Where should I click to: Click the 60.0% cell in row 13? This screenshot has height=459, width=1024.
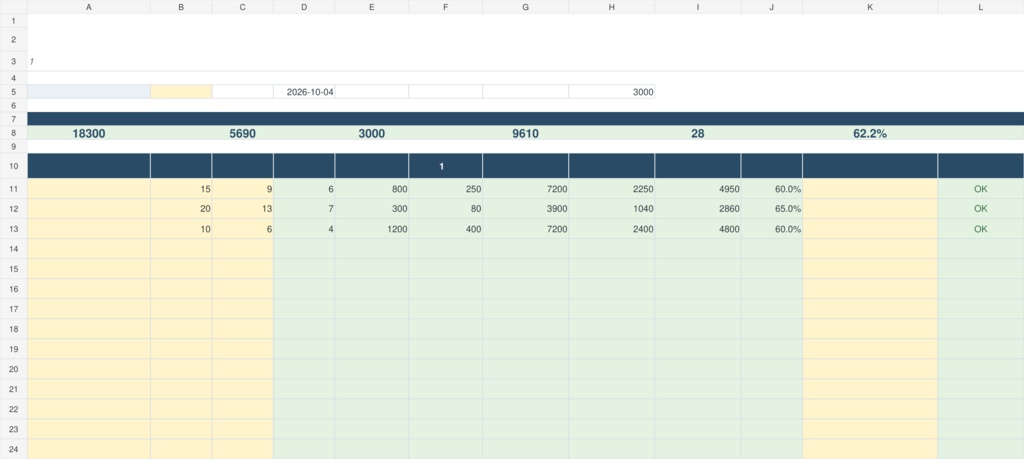772,229
